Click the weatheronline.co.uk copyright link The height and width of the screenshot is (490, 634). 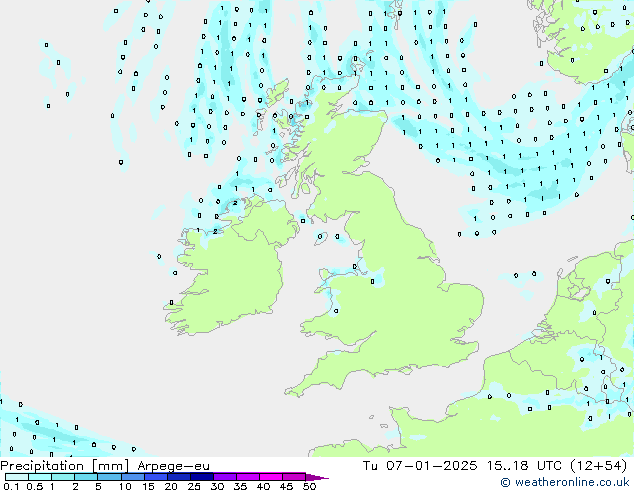[x=564, y=482]
